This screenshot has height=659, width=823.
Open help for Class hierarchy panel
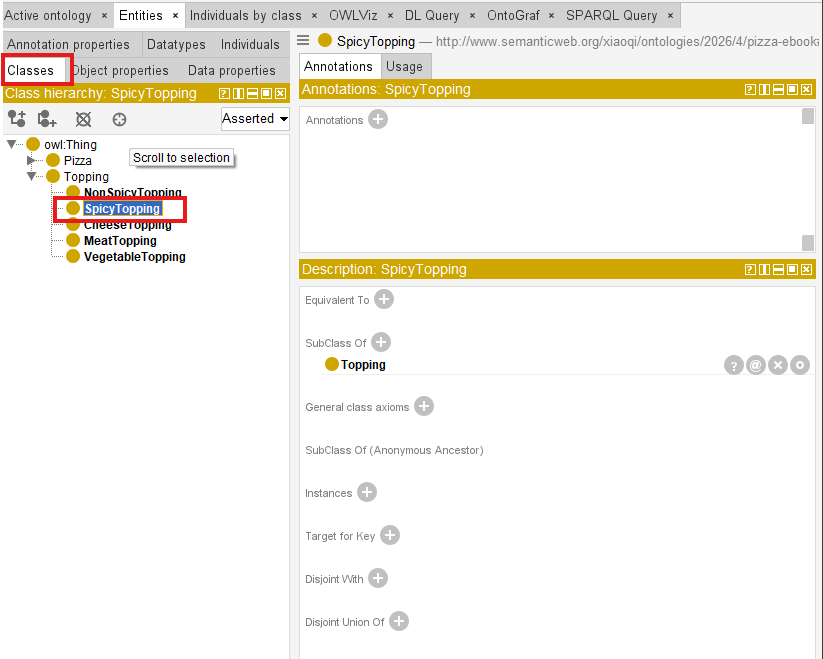coord(224,93)
